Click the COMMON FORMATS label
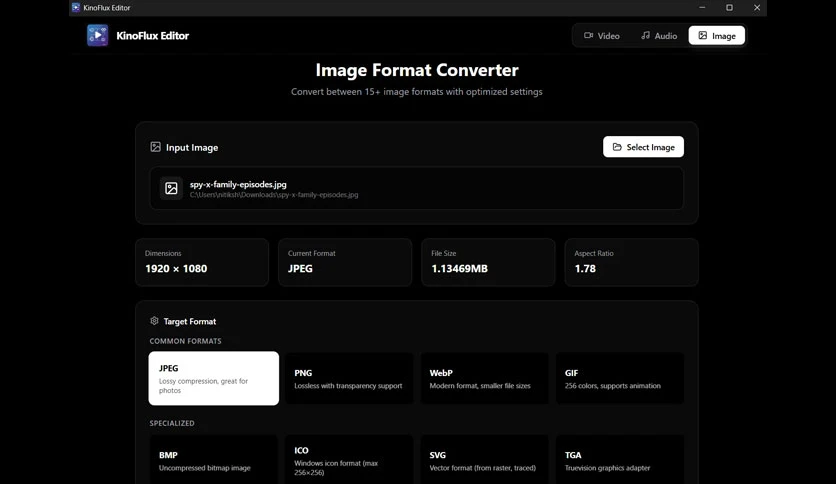836x484 pixels. tap(186, 341)
